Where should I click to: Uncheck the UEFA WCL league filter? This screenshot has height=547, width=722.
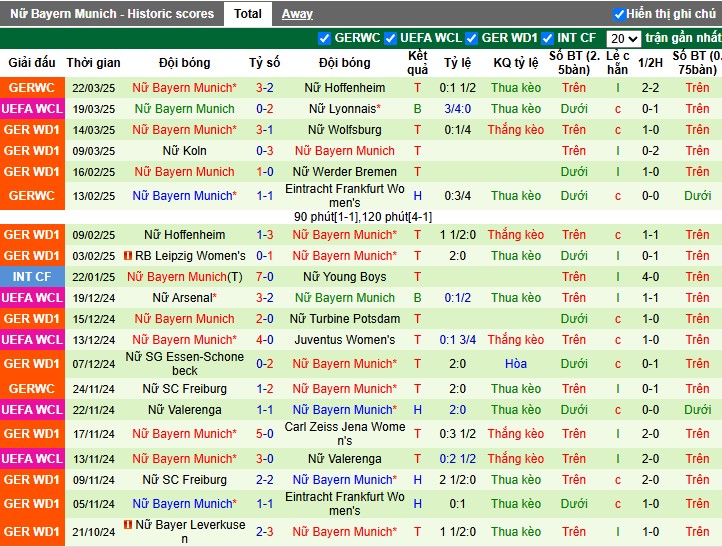[x=390, y=38]
